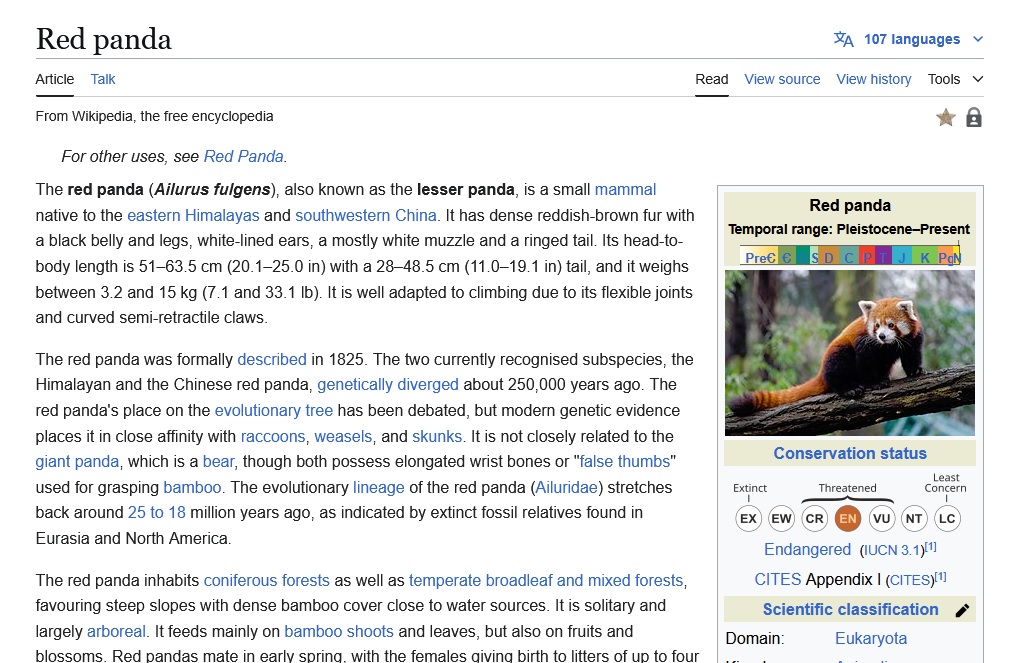The width and height of the screenshot is (1014, 663).
Task: Select the CR status circle
Action: [814, 519]
